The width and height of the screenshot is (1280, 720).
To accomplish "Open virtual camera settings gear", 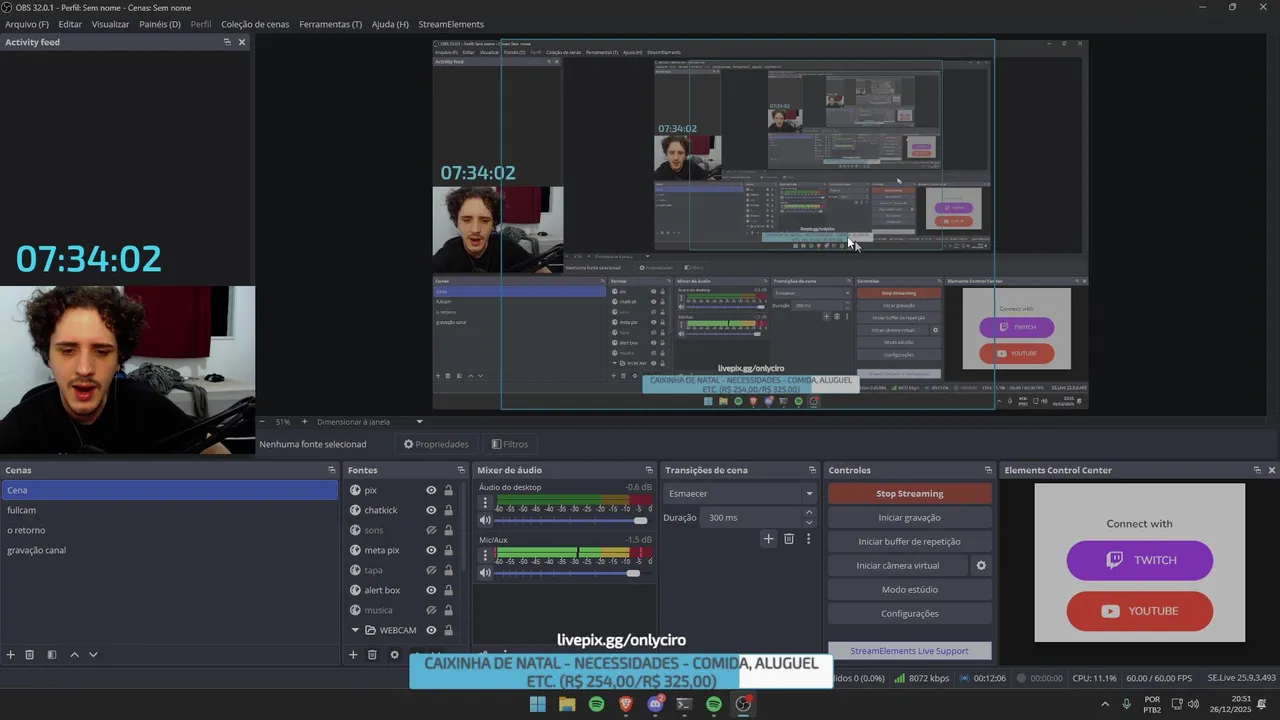I will click(981, 565).
